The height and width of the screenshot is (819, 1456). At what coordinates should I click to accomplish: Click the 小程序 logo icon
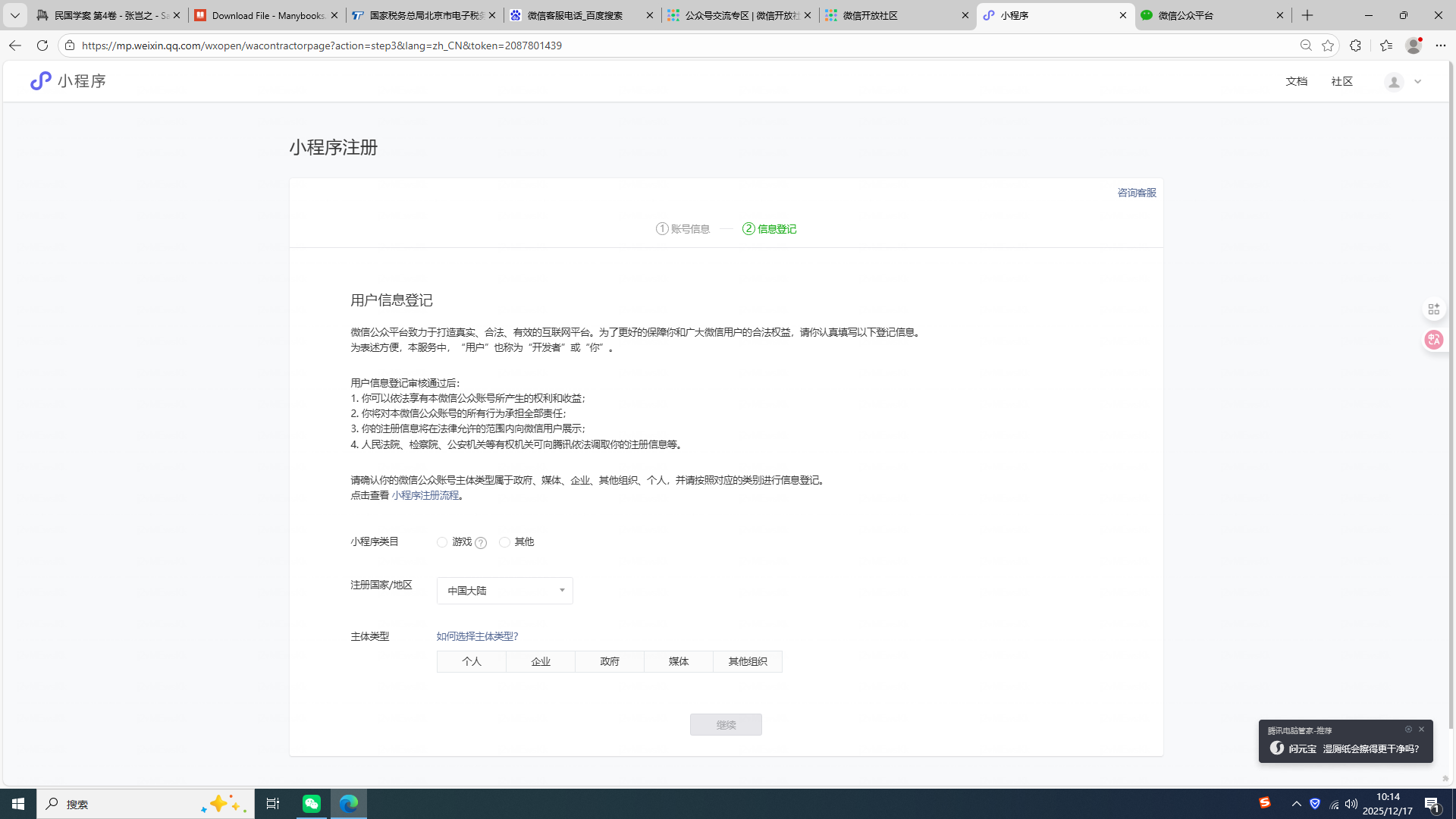41,81
